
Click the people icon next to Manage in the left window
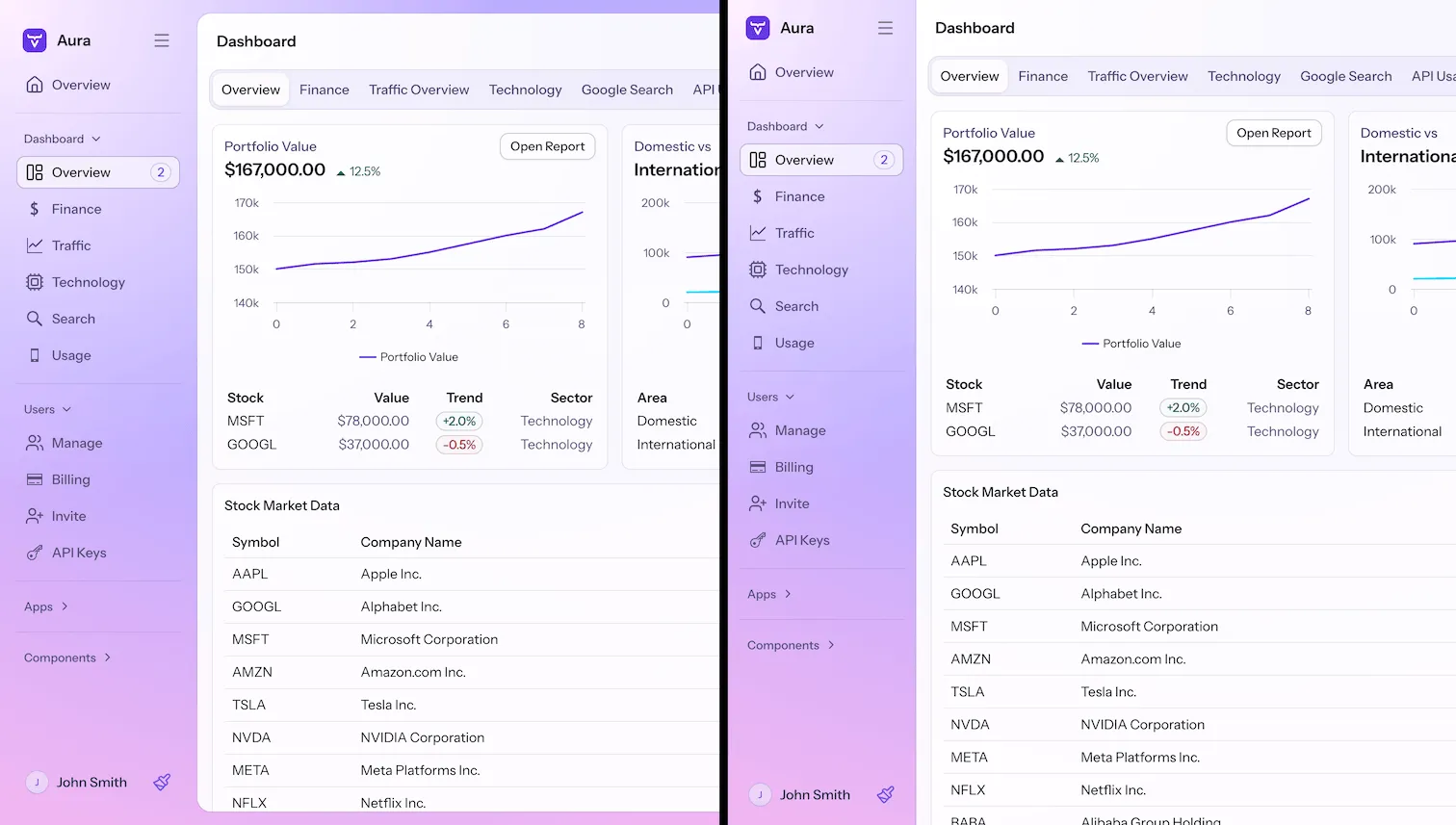pyautogui.click(x=35, y=443)
